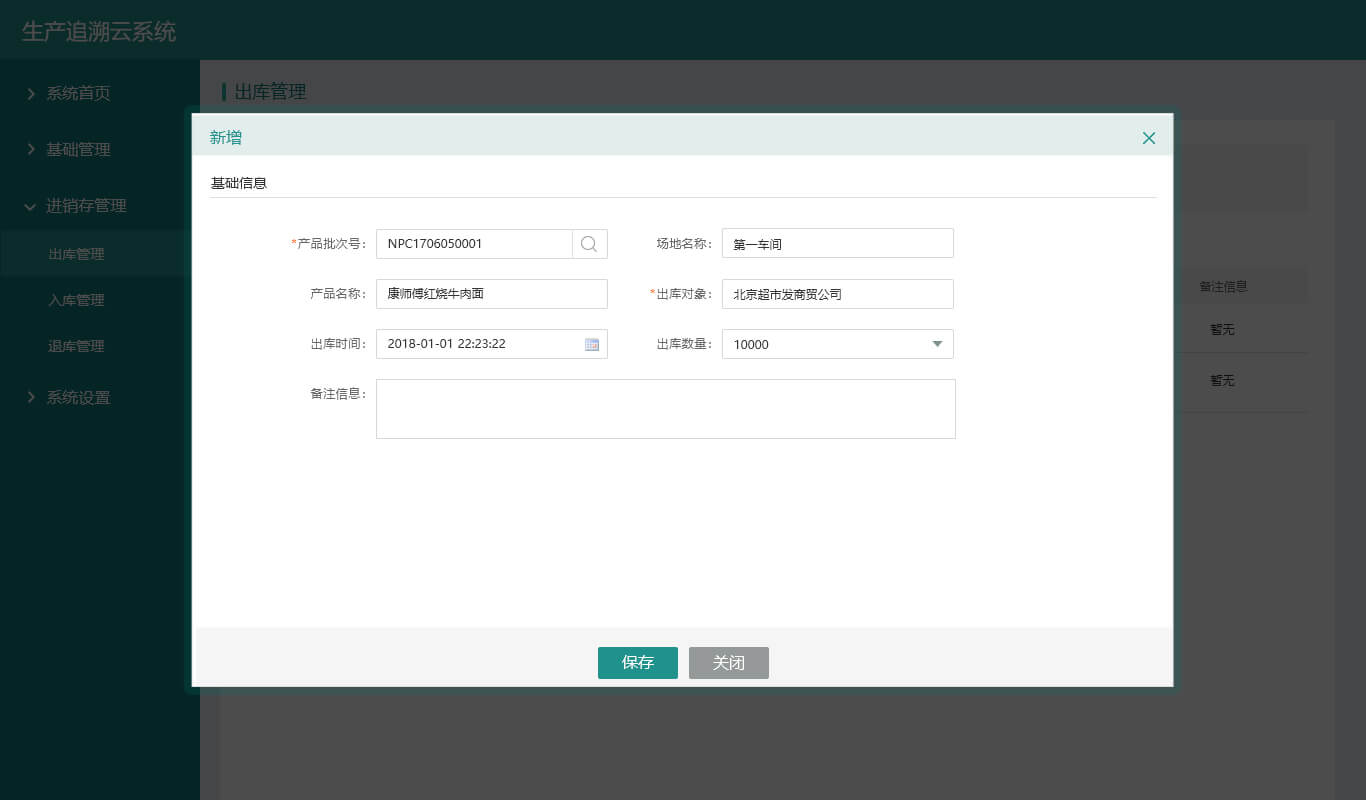1366x800 pixels.
Task: Select 出库管理 in the sidebar
Action: pyautogui.click(x=76, y=254)
